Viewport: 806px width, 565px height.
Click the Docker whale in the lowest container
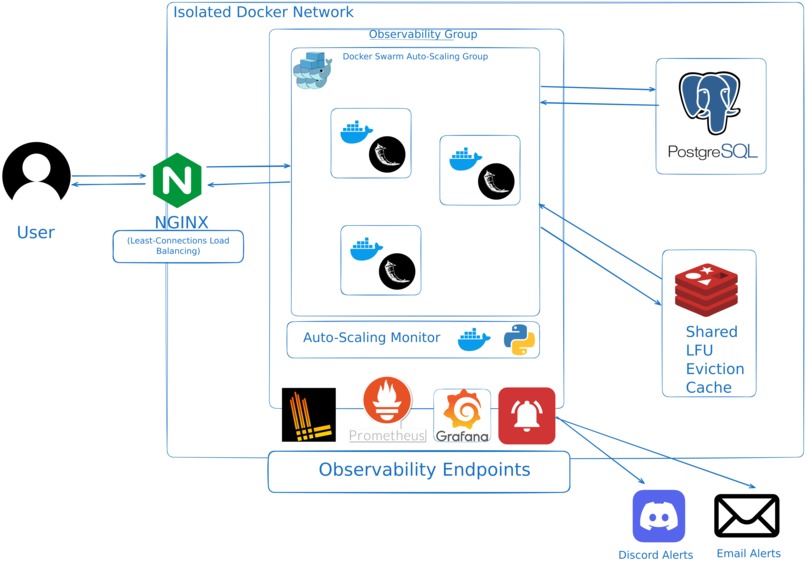[x=366, y=249]
